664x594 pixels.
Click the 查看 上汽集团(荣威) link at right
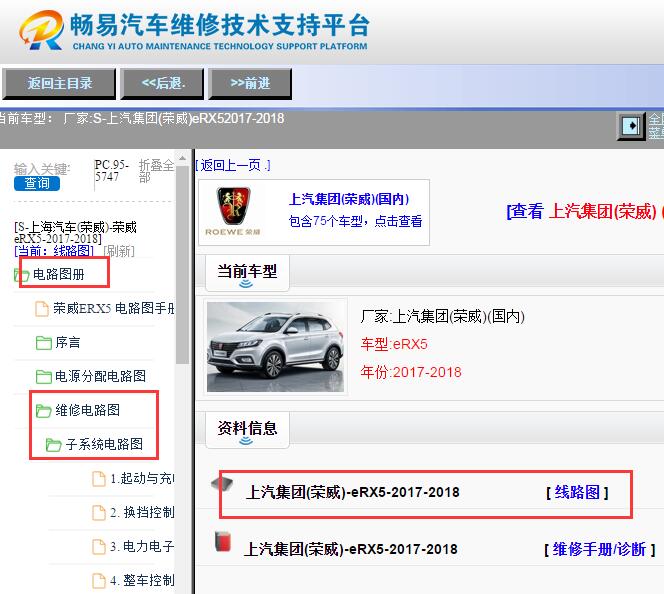coord(584,211)
